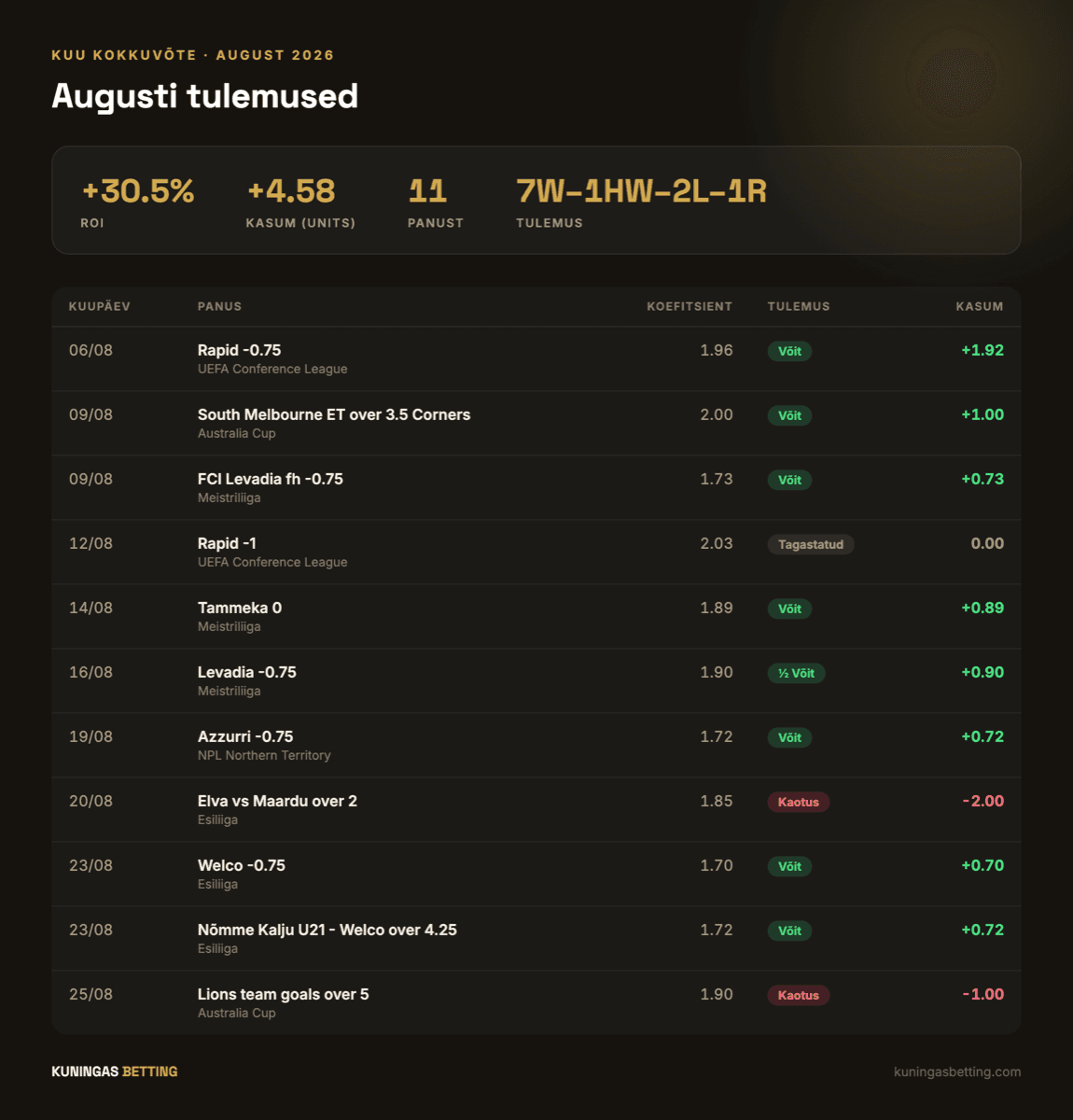Select the 14/08 date cell
Image resolution: width=1073 pixels, height=1120 pixels.
point(91,608)
